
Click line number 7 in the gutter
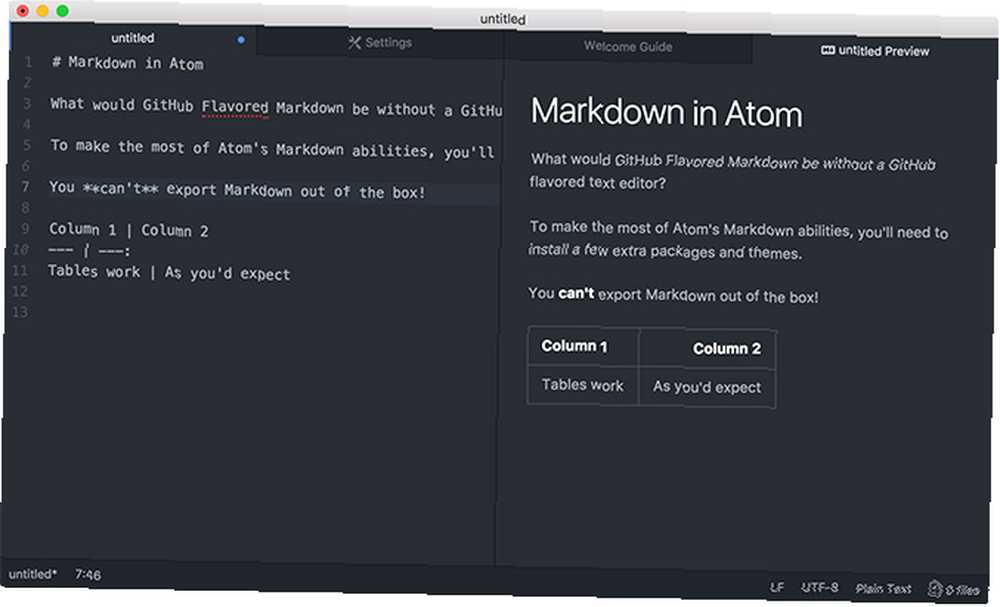click(26, 186)
